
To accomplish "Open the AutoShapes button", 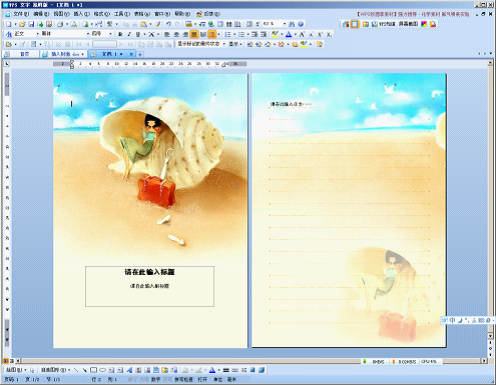I will pos(55,370).
